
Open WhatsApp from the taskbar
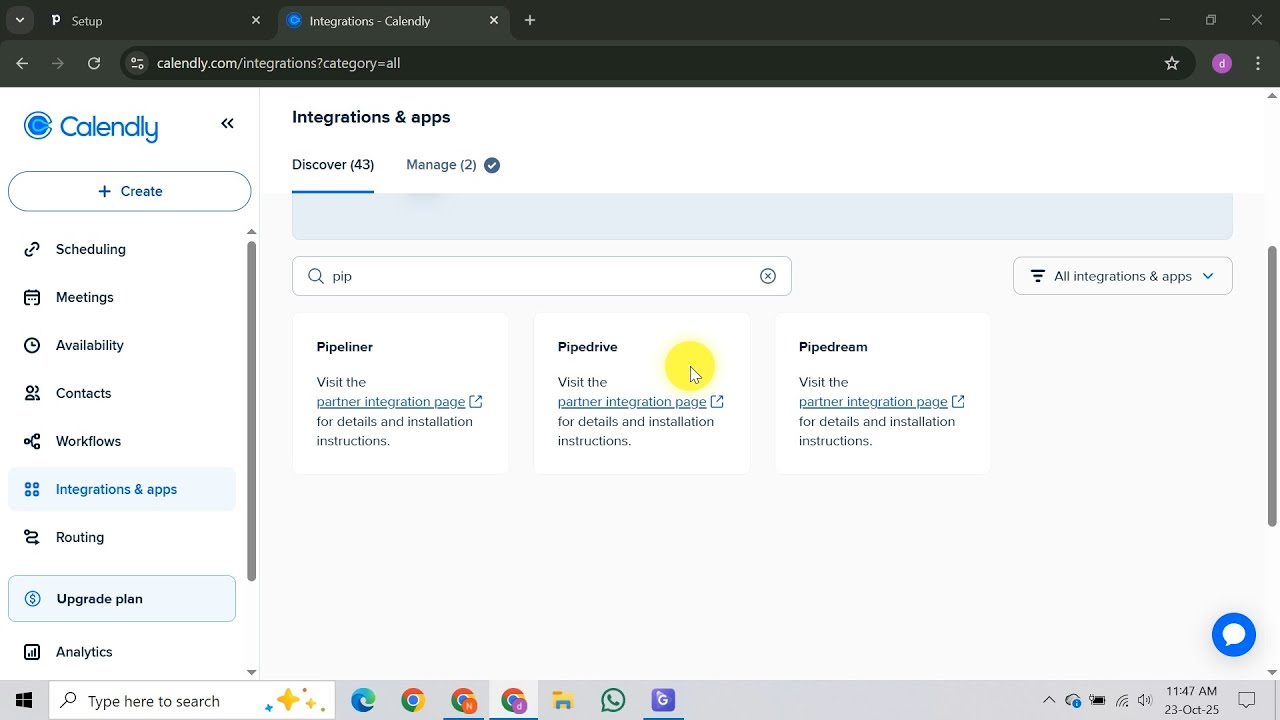pos(613,701)
